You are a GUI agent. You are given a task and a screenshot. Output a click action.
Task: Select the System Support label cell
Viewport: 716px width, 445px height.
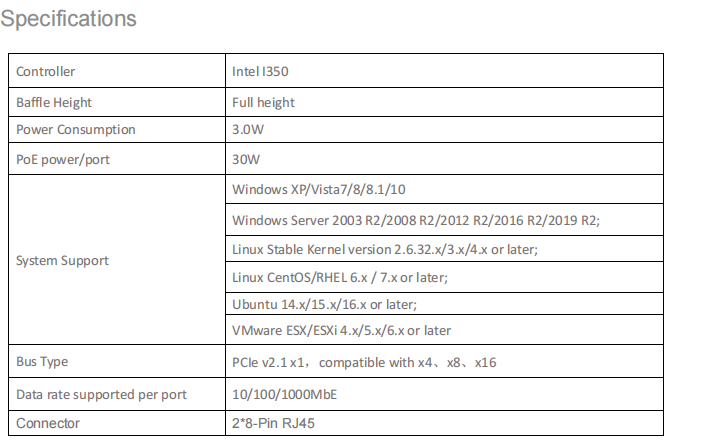(63, 261)
